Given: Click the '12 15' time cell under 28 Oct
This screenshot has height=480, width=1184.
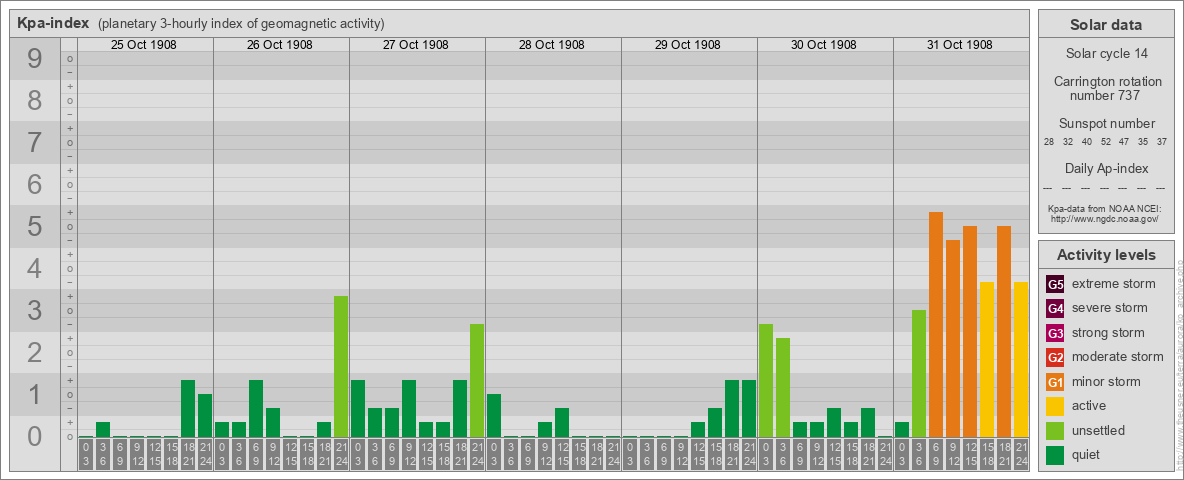Looking at the screenshot, I should [562, 455].
